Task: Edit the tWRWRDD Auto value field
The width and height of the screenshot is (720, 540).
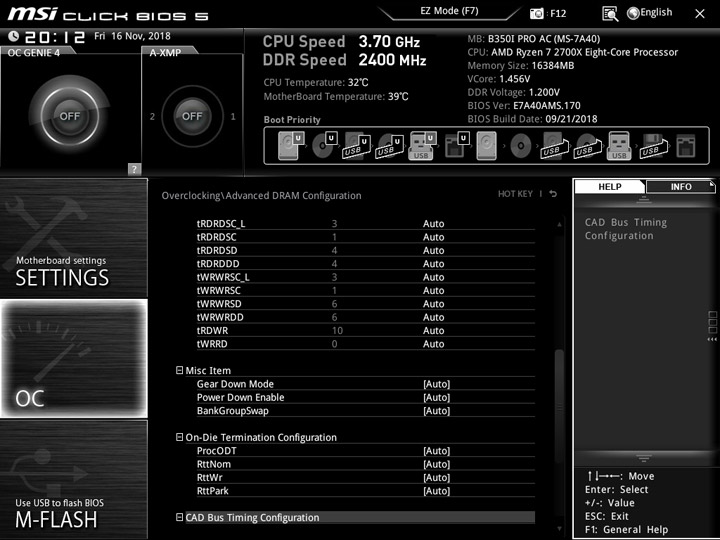Action: click(x=433, y=317)
